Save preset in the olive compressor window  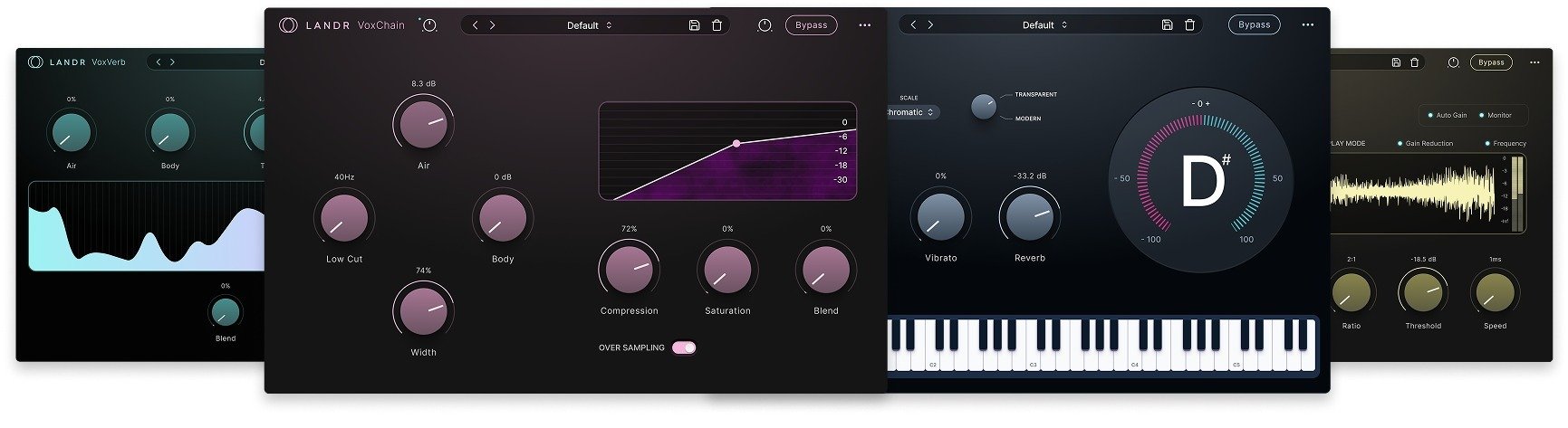(1396, 62)
